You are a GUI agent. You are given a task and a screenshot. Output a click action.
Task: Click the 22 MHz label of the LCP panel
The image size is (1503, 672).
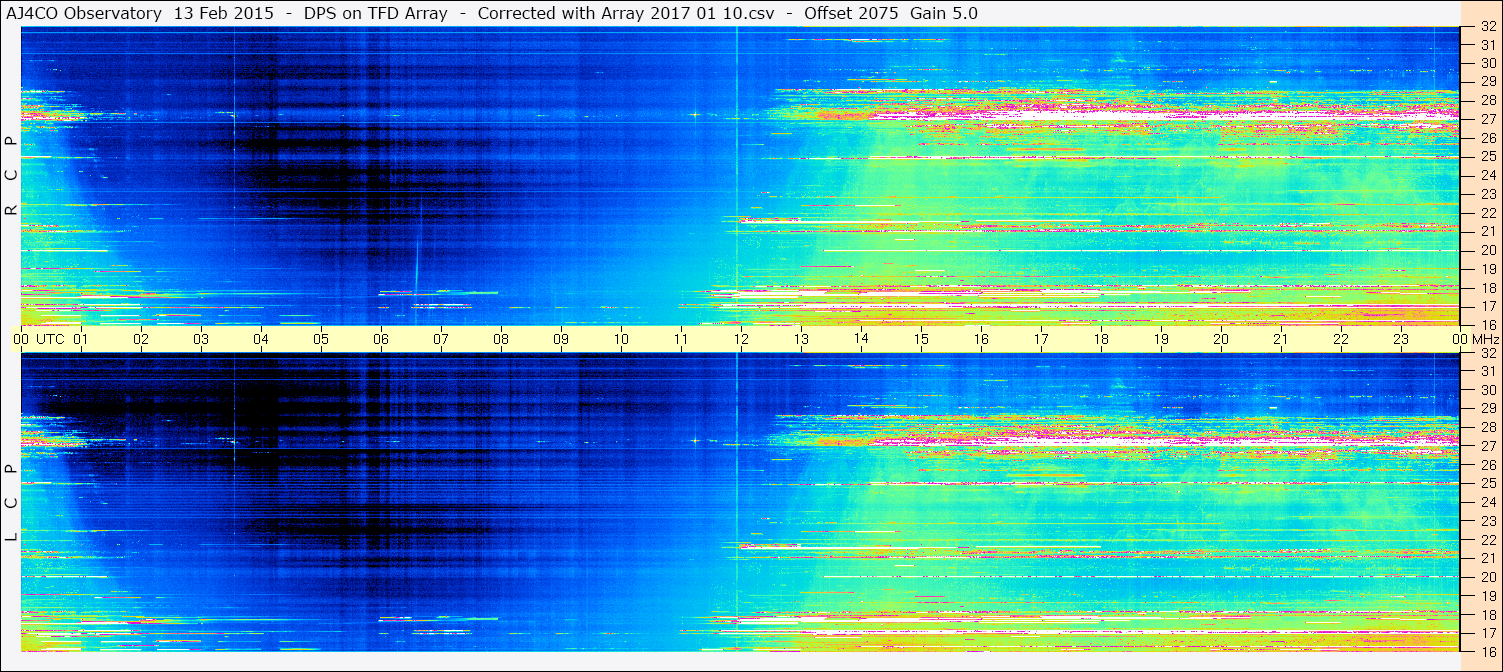pos(1487,540)
